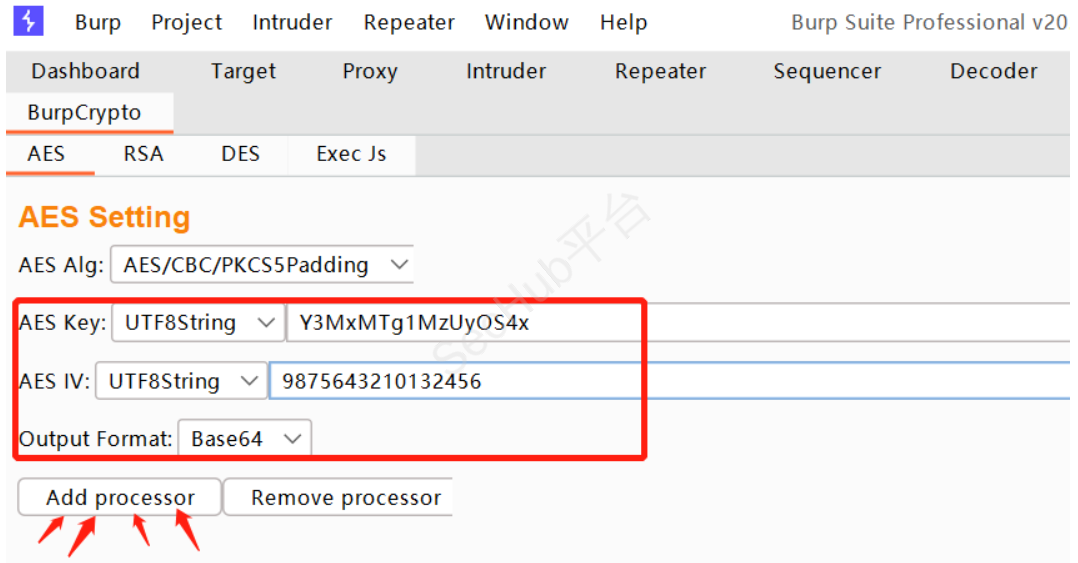
Task: Switch to the Proxy tab
Action: pyautogui.click(x=370, y=71)
